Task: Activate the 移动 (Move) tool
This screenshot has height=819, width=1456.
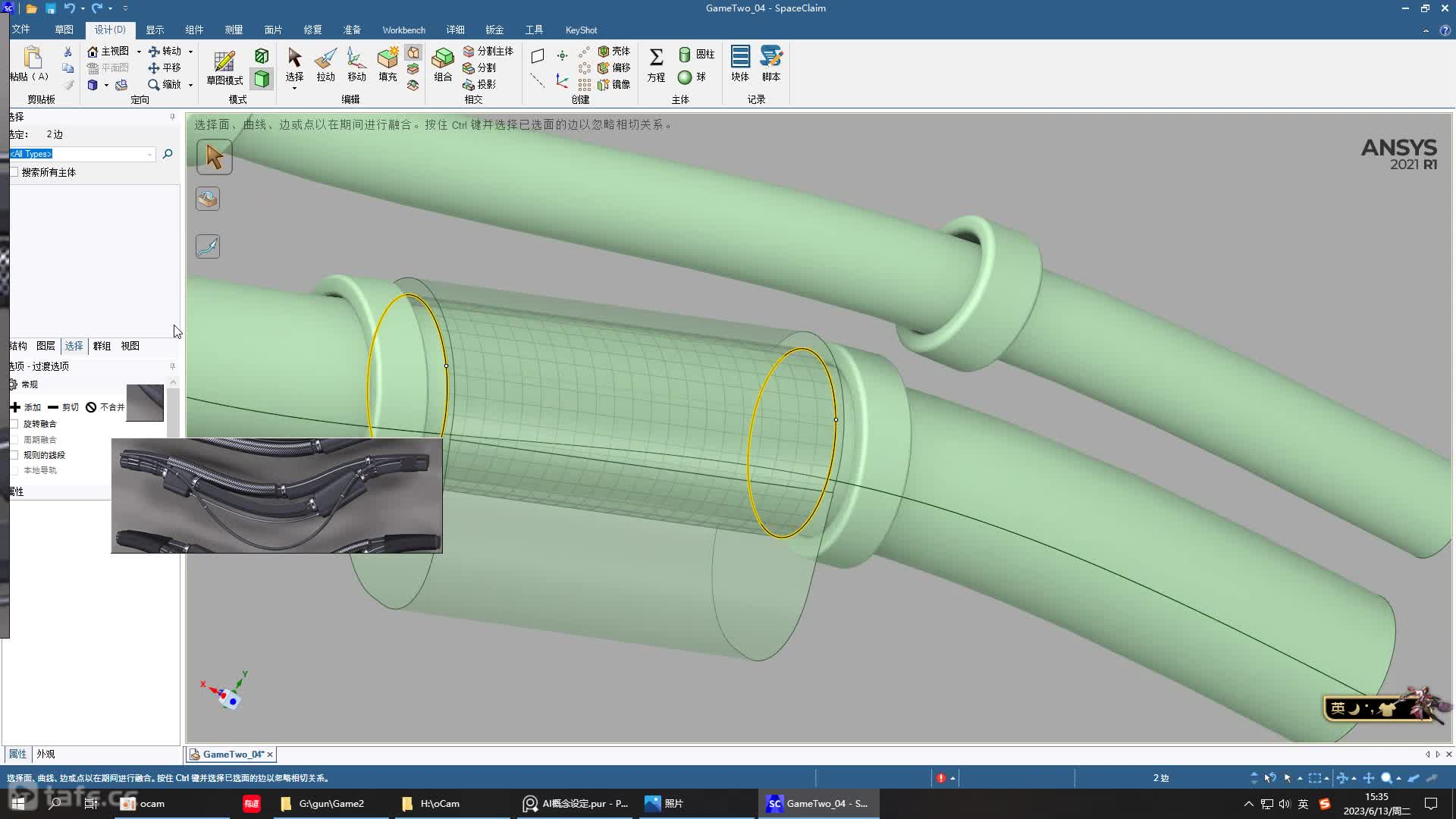Action: pos(356,64)
